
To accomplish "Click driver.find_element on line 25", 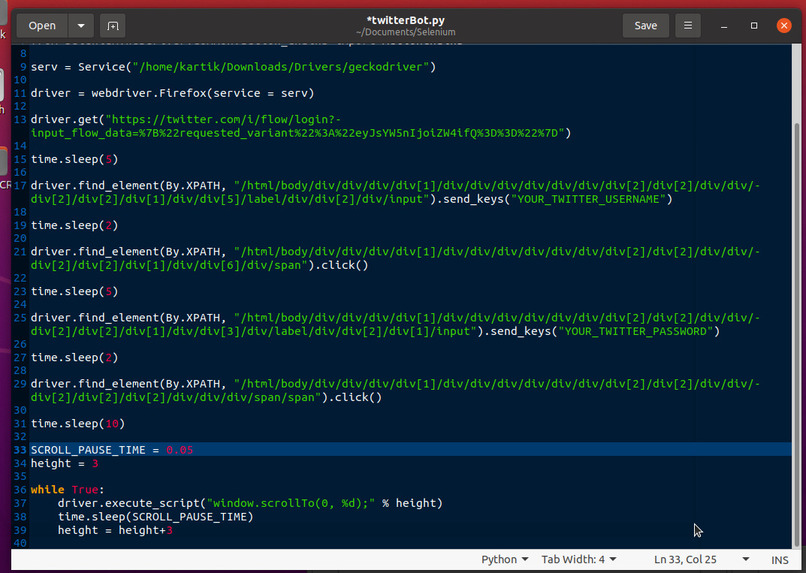I will click(x=95, y=318).
